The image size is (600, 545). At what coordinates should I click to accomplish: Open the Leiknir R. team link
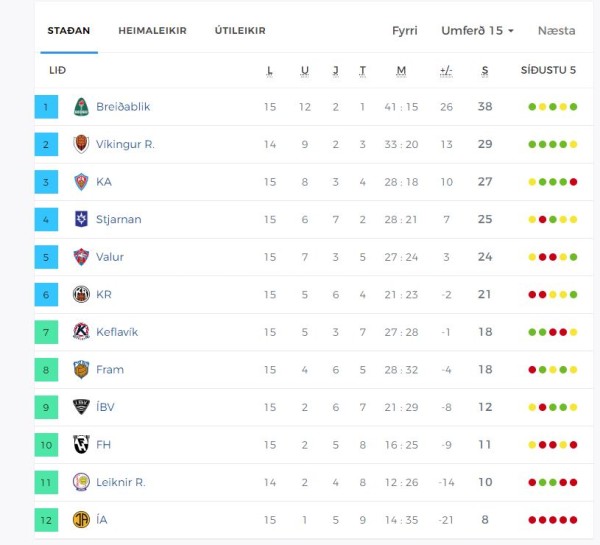click(x=121, y=482)
